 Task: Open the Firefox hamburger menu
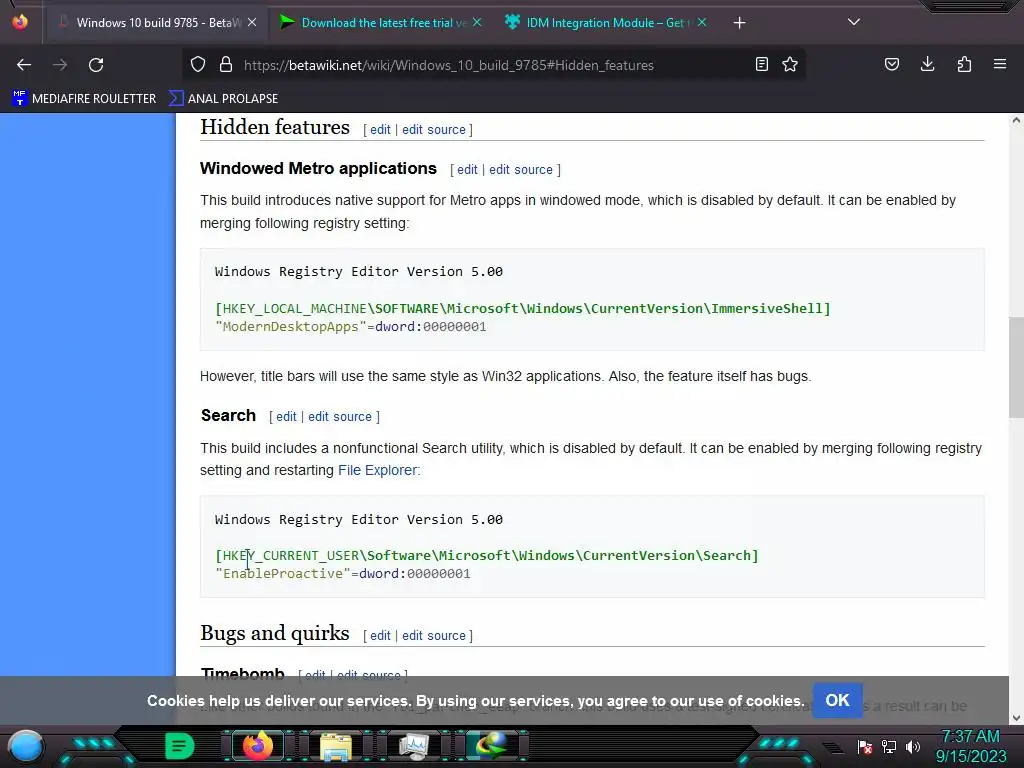tap(1000, 65)
